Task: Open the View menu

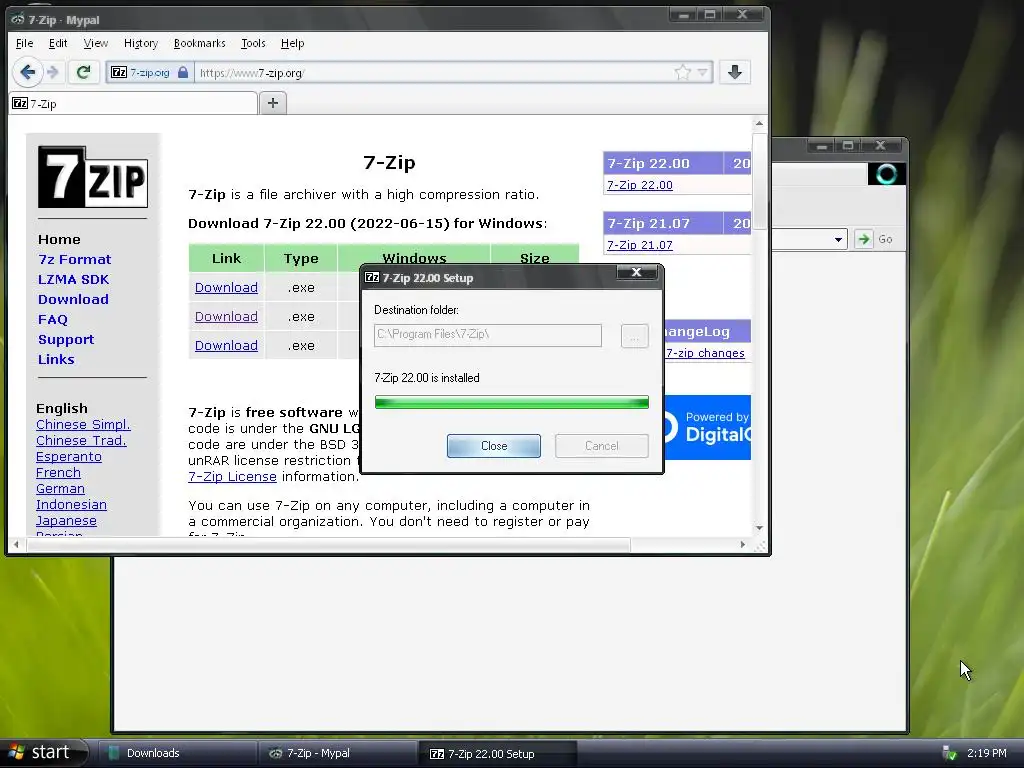Action: click(95, 43)
